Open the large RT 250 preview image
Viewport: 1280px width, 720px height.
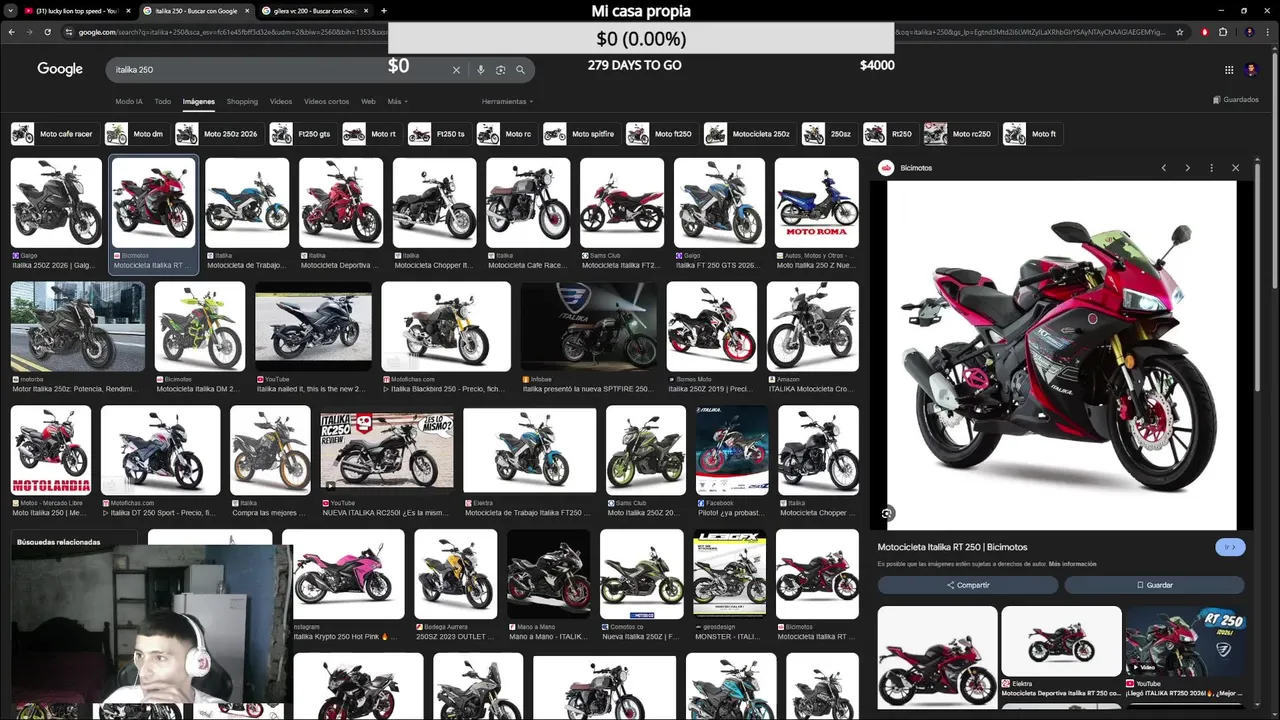pos(1062,355)
